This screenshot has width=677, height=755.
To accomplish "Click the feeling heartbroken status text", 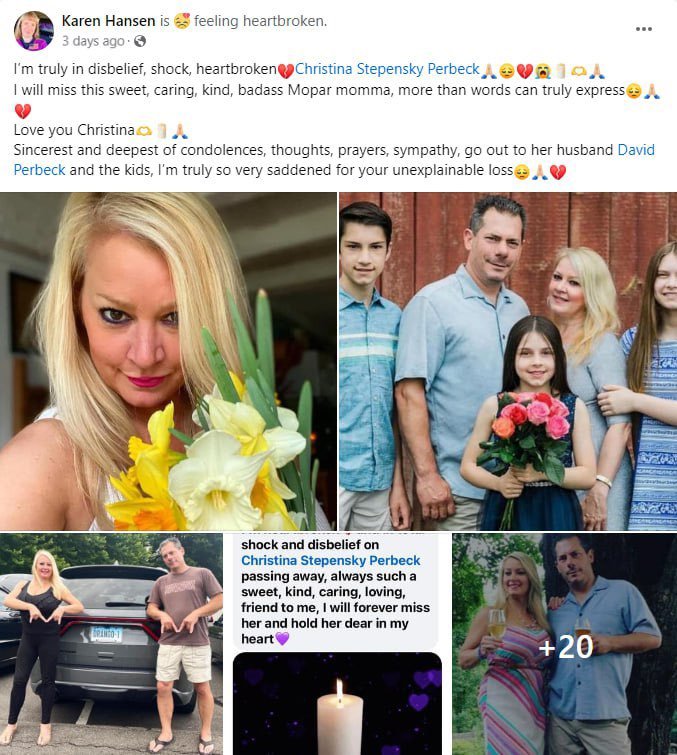I will pos(260,21).
